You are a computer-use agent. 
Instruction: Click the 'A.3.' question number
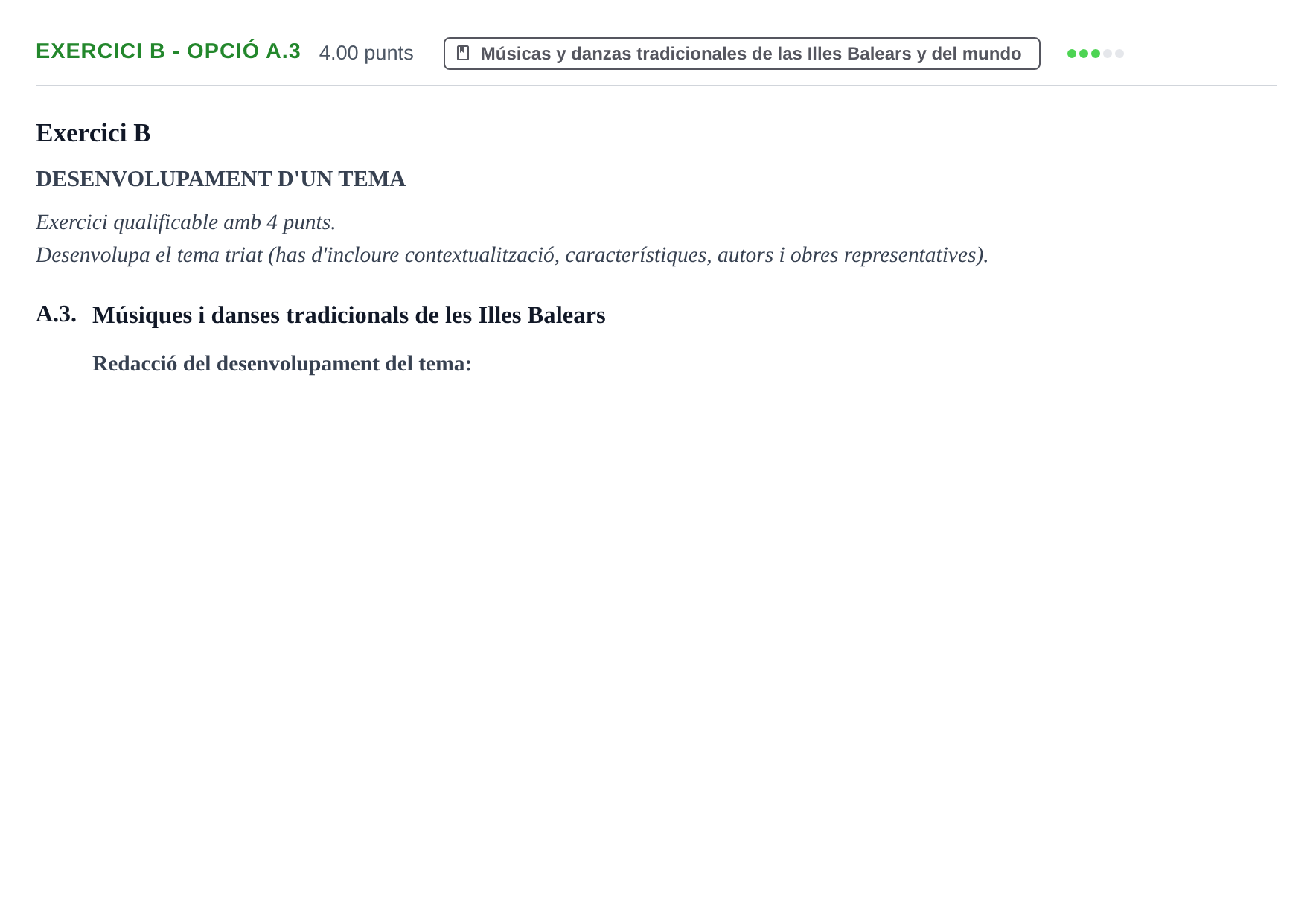[56, 314]
